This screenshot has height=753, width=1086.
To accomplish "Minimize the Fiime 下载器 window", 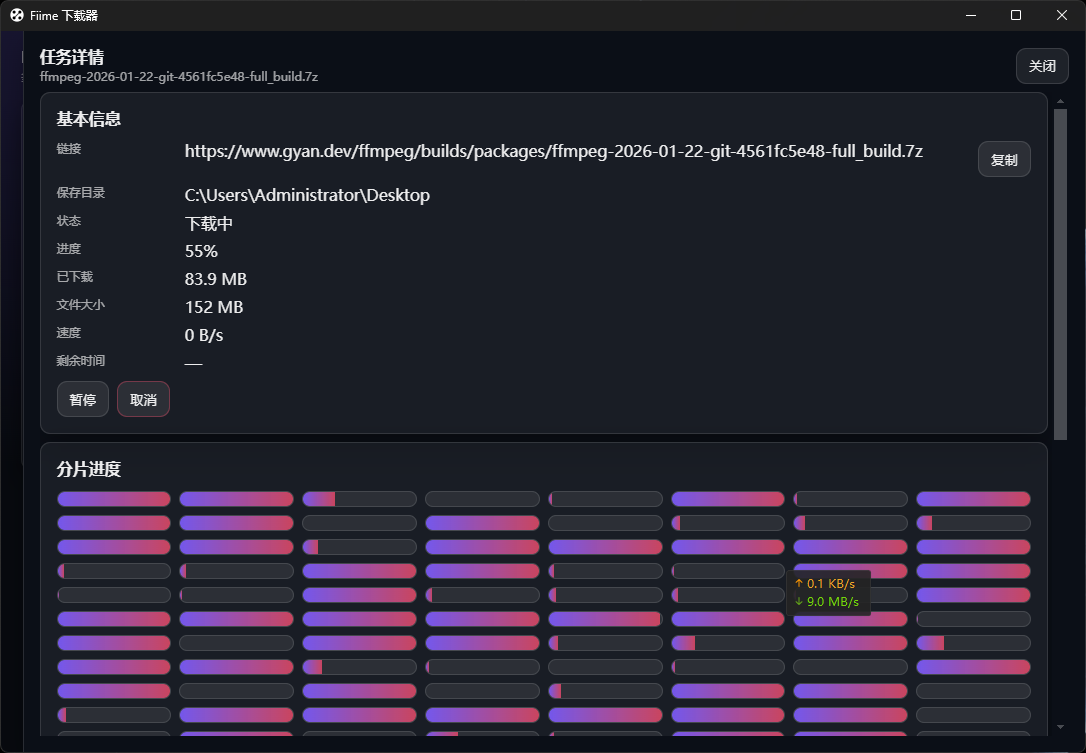I will tap(969, 15).
